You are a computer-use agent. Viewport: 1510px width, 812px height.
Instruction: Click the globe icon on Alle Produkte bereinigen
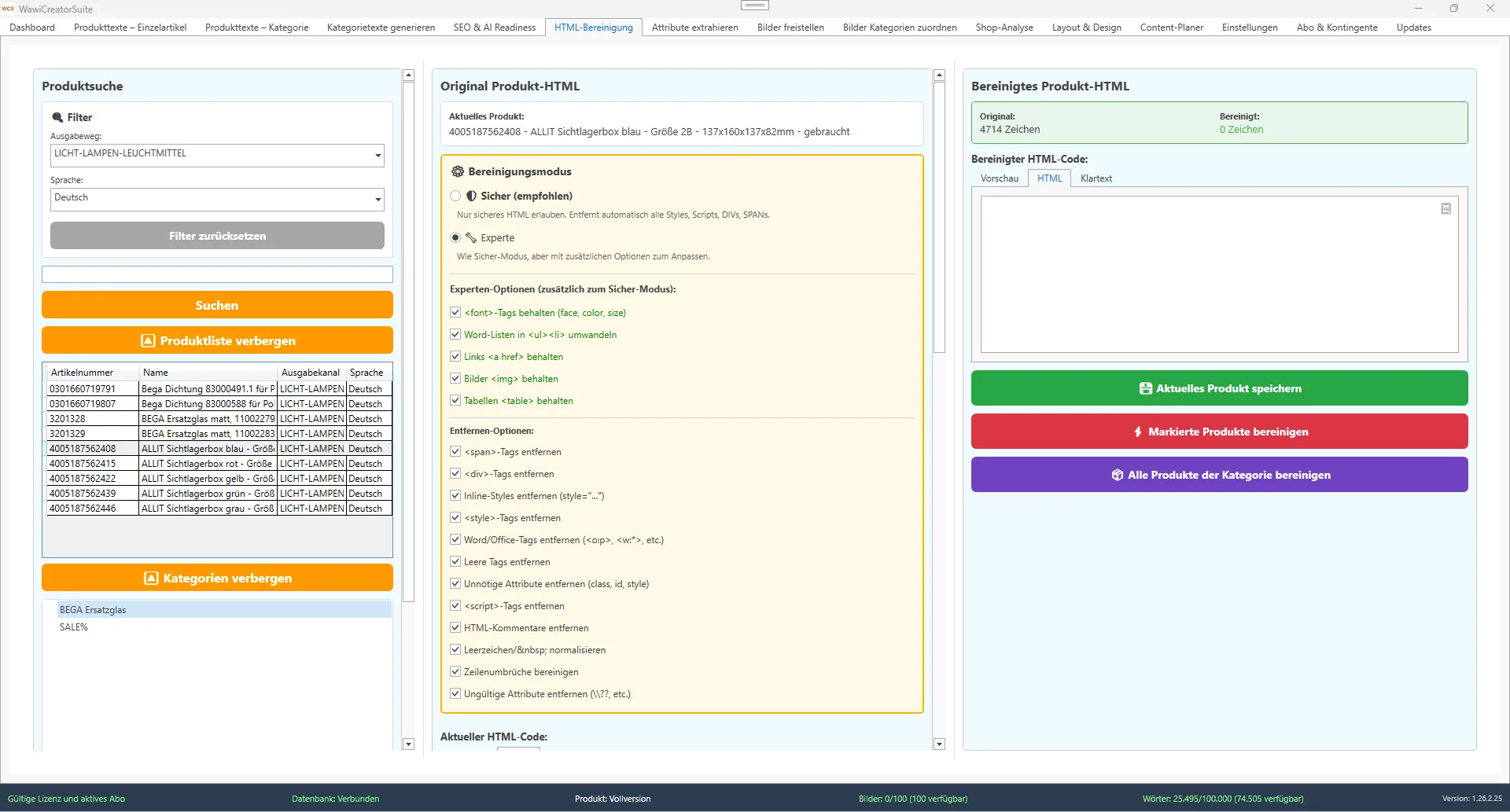(1118, 474)
